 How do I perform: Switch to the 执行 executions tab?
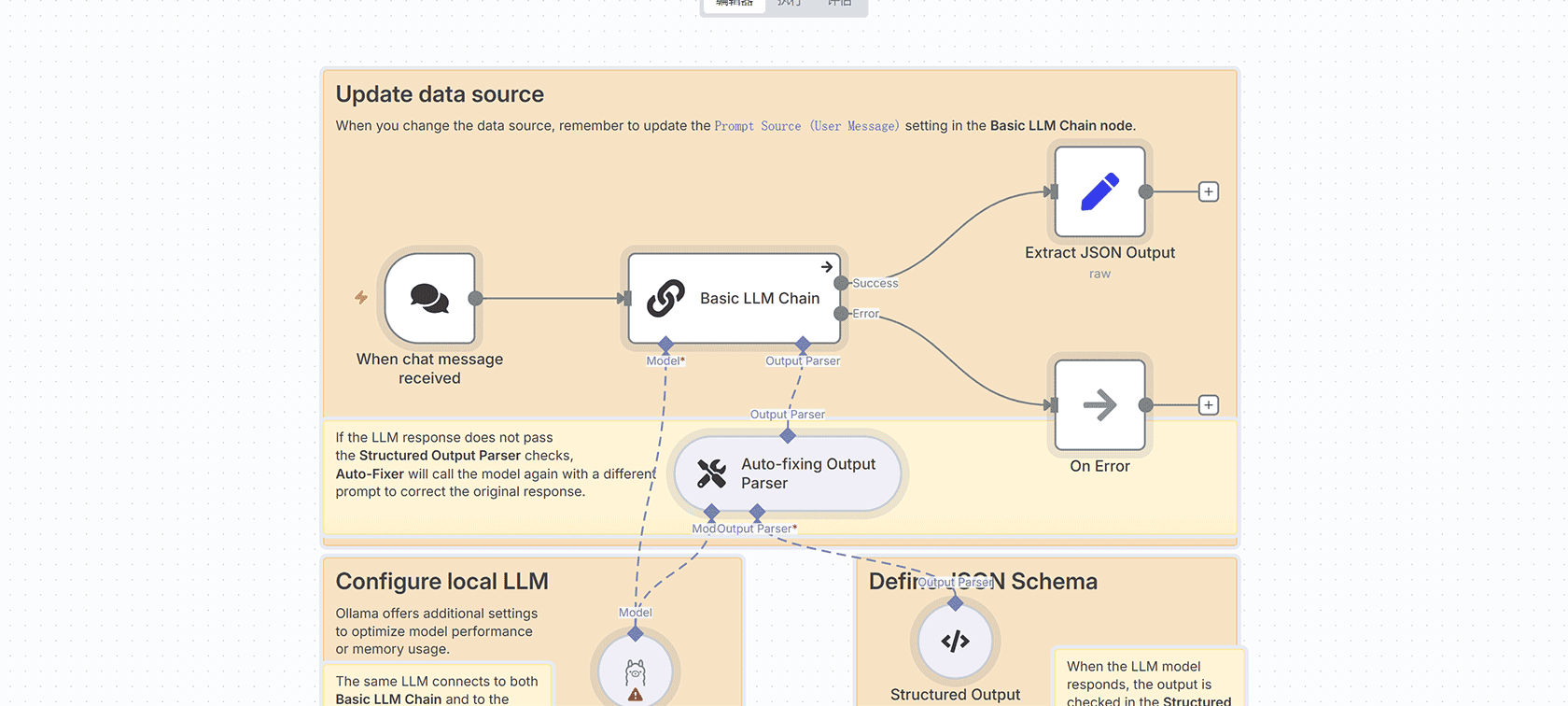tap(790, 4)
